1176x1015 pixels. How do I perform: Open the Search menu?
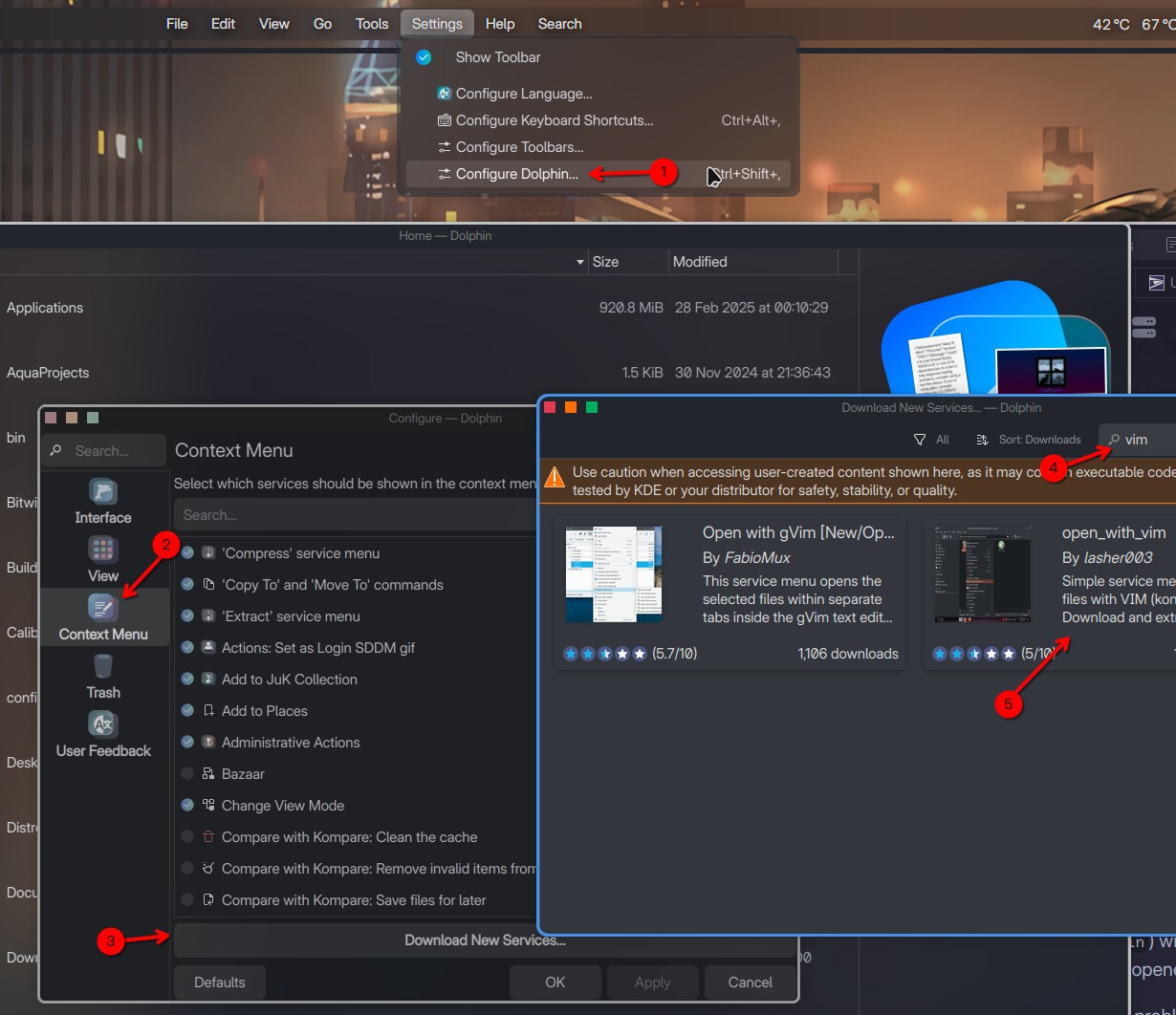pos(559,24)
